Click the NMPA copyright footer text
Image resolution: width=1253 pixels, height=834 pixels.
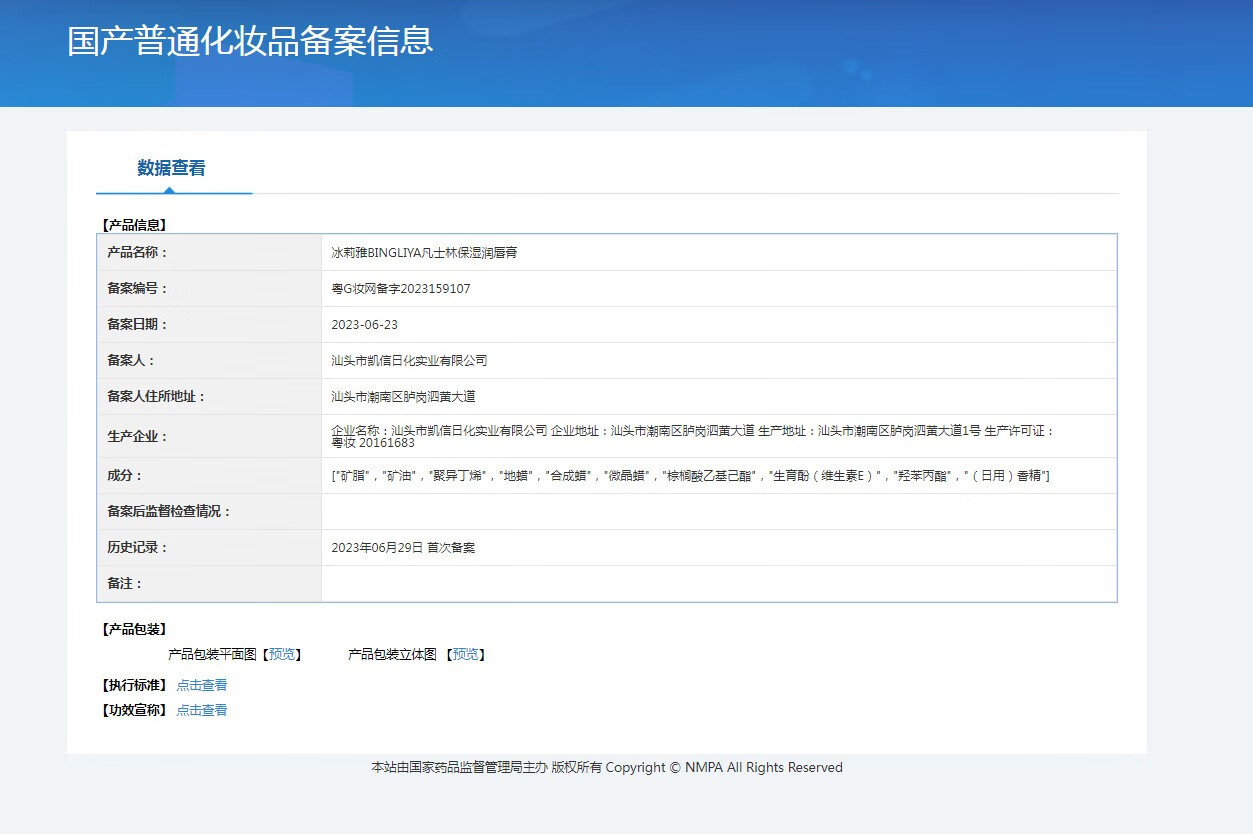coord(607,768)
